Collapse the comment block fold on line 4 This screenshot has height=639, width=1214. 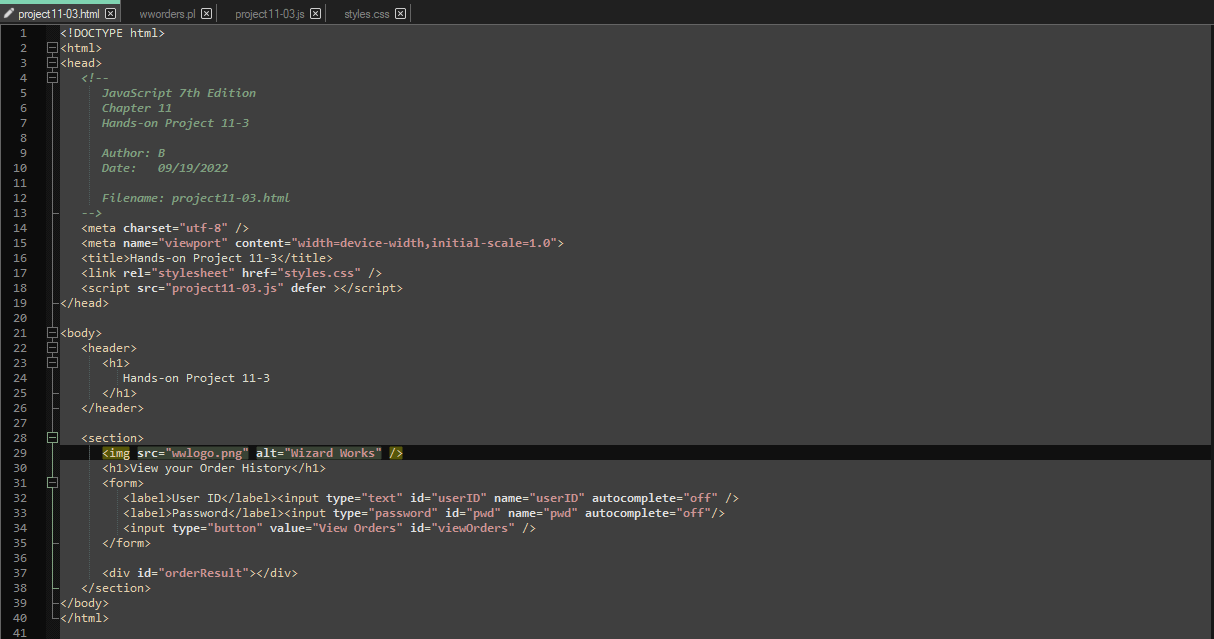click(x=52, y=77)
